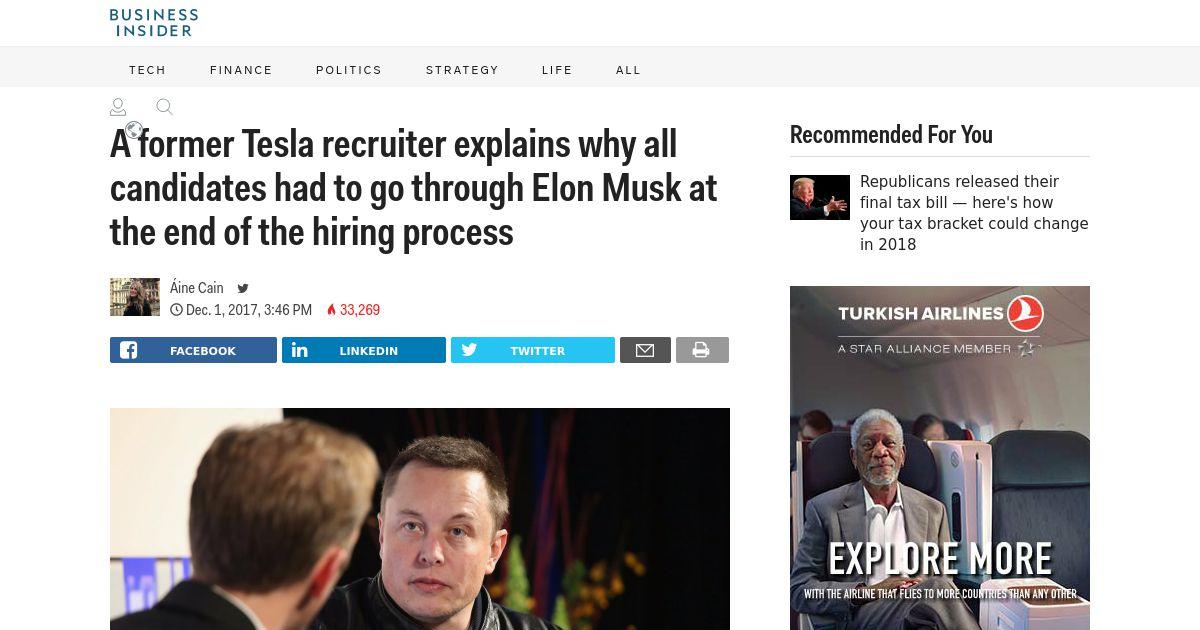This screenshot has width=1200, height=630.
Task: Open the user account icon
Action: tap(118, 107)
